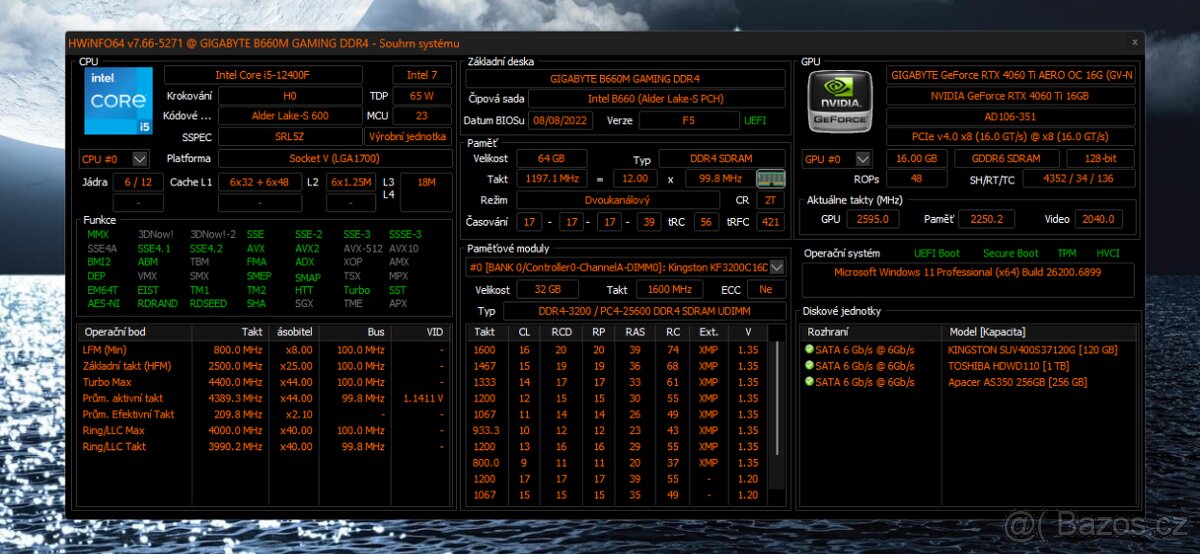Click the LFM (Min) operating point row

pyautogui.click(x=265, y=350)
